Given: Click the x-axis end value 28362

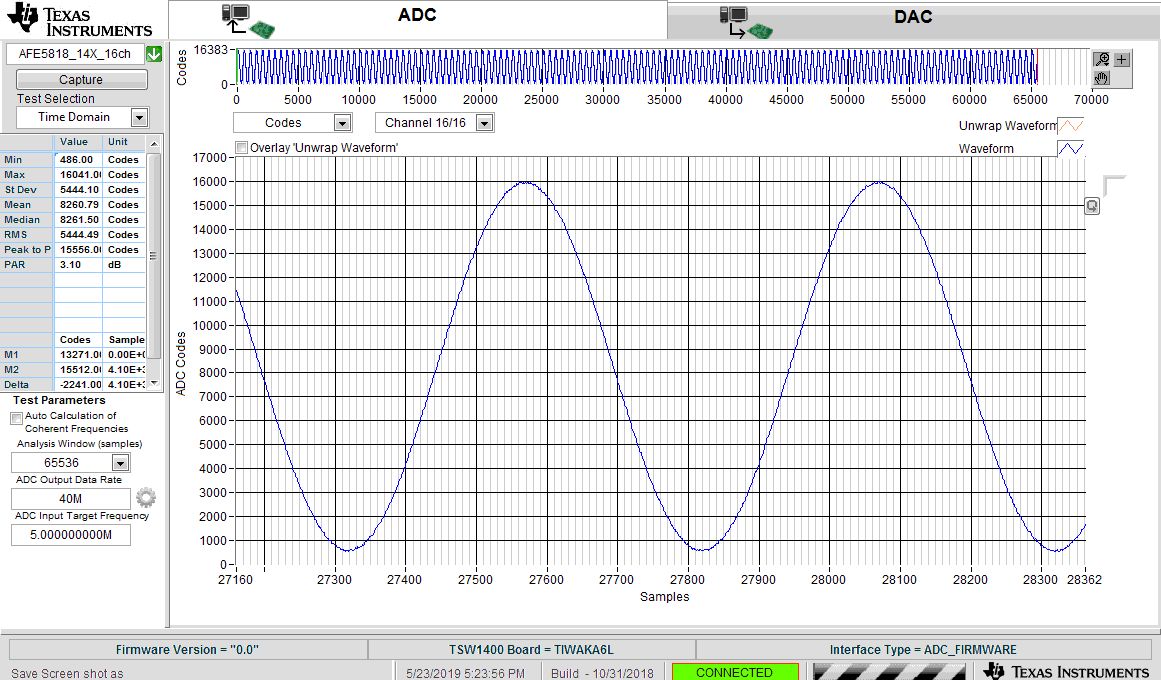Looking at the screenshot, I should click(x=1084, y=579).
